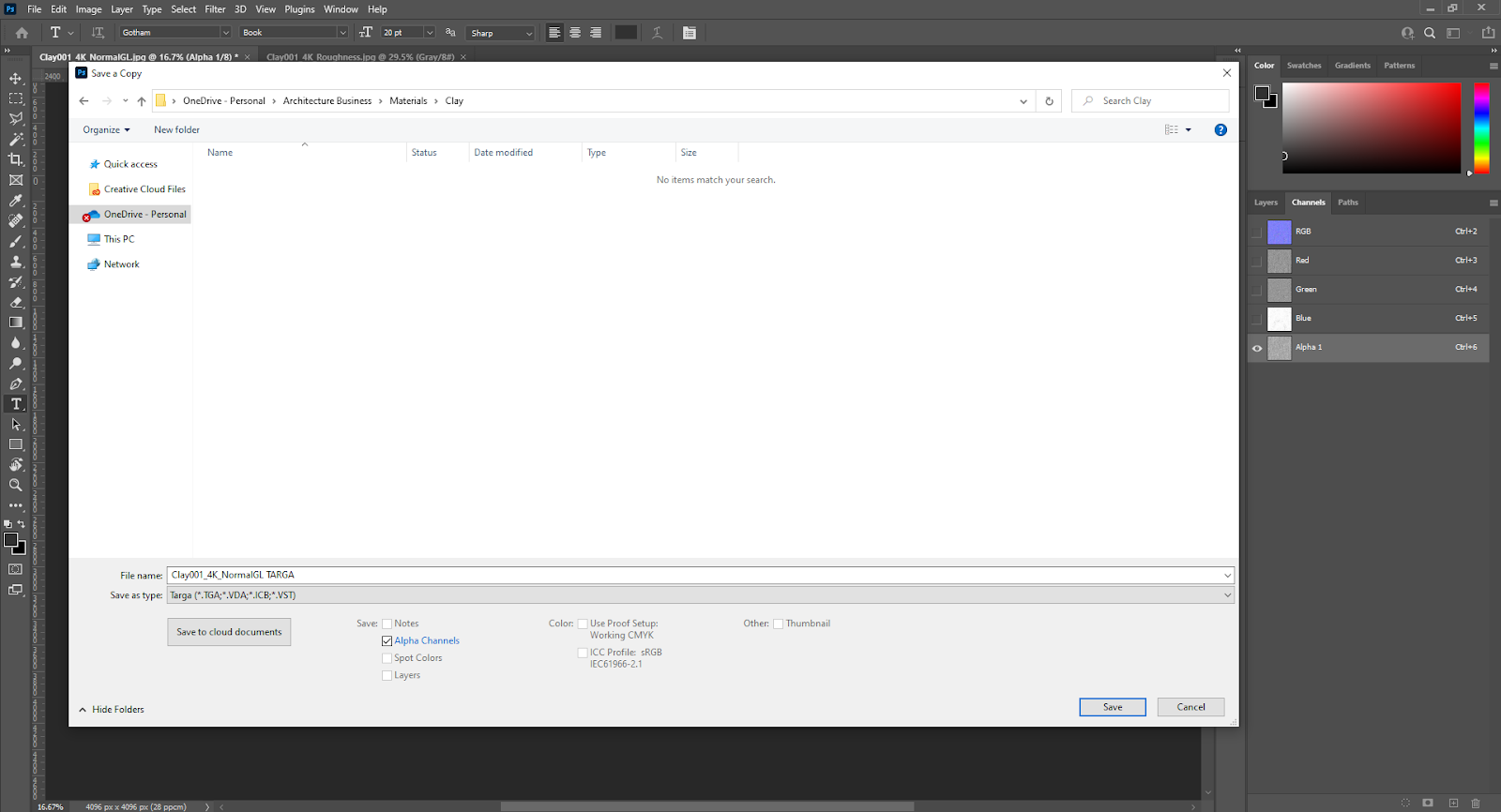Select the Crop tool
This screenshot has width=1501, height=812.
tap(16, 159)
